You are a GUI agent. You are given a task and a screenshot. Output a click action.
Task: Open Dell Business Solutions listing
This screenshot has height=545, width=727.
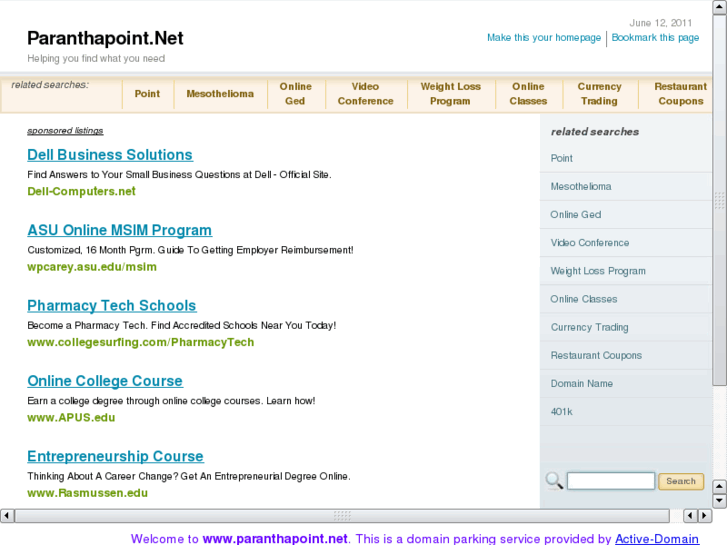[110, 154]
